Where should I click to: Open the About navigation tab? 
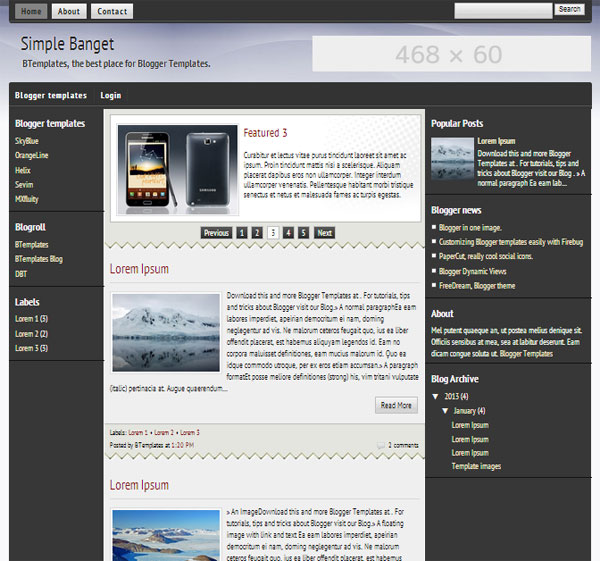tap(69, 11)
